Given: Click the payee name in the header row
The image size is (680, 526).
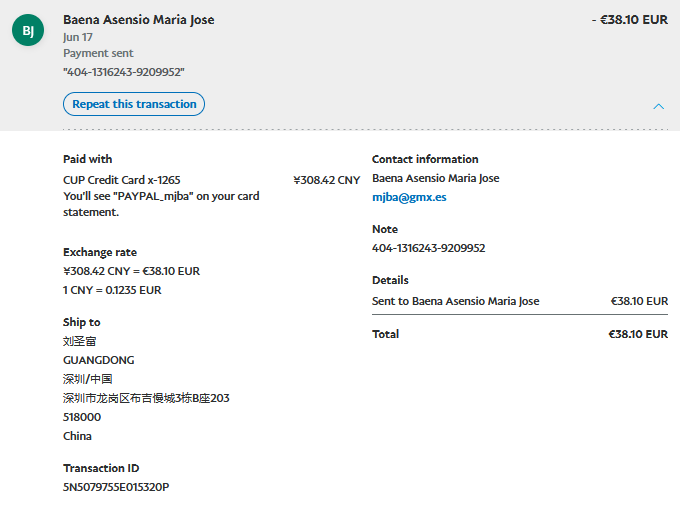Looking at the screenshot, I should pos(138,20).
